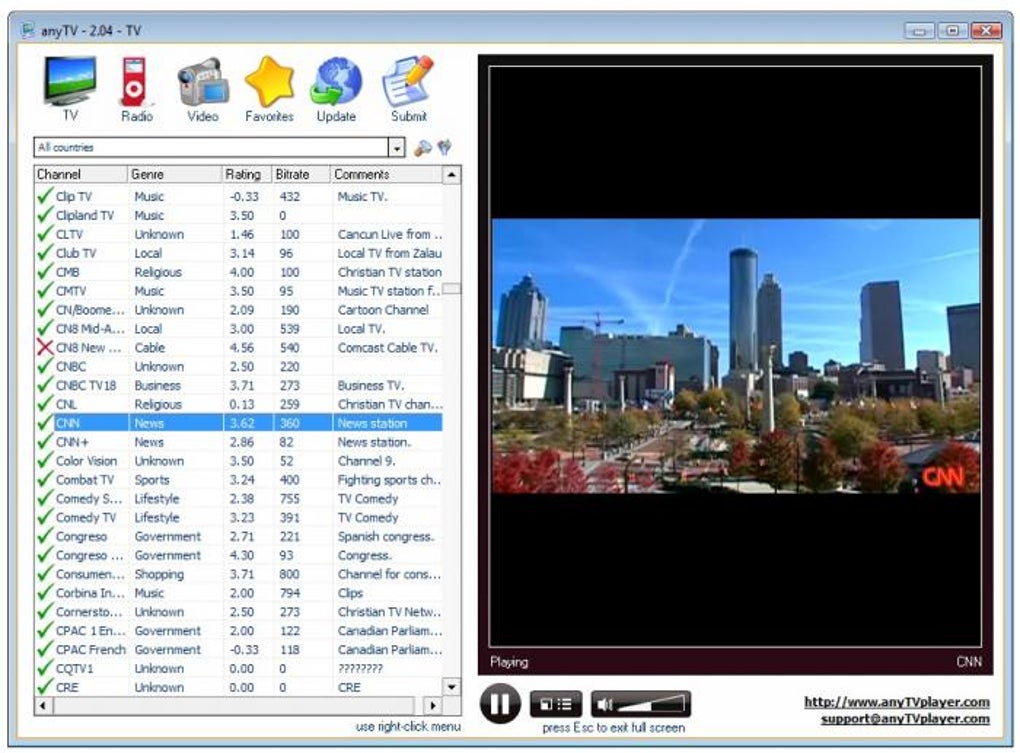
Task: Open the www.anyTVplayer.com link
Action: tap(896, 702)
